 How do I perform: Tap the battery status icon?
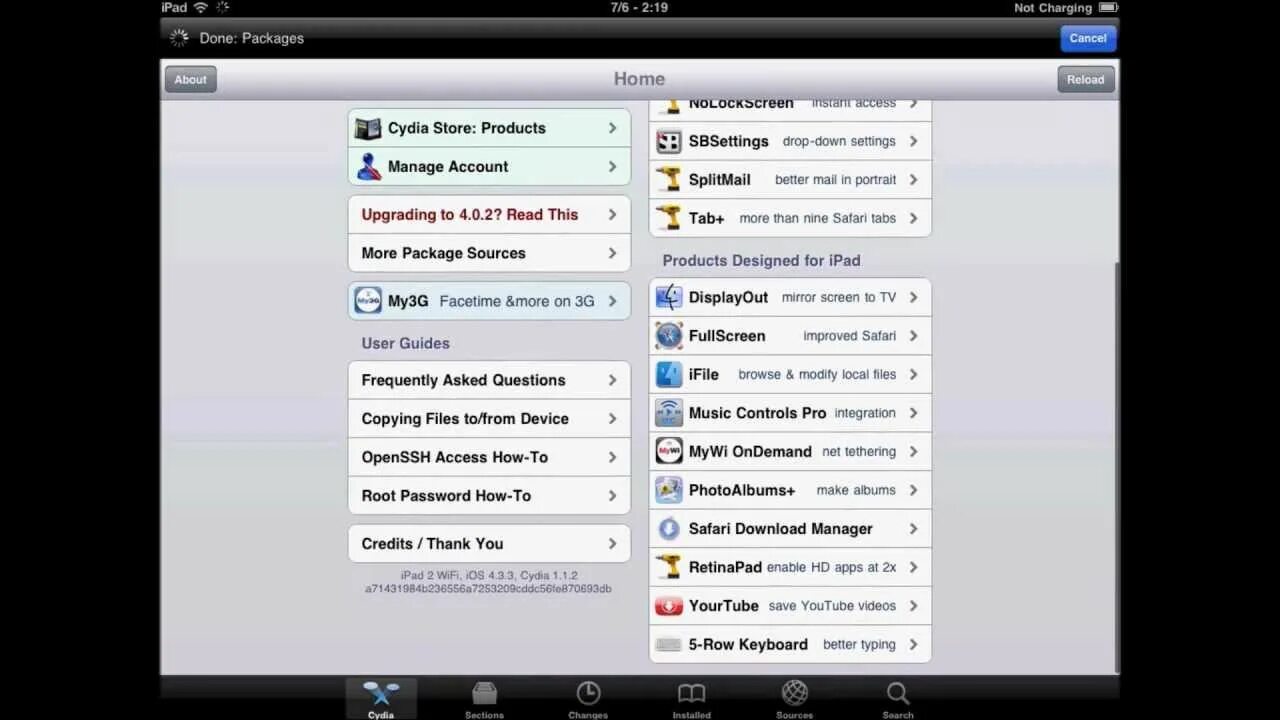(1108, 7)
